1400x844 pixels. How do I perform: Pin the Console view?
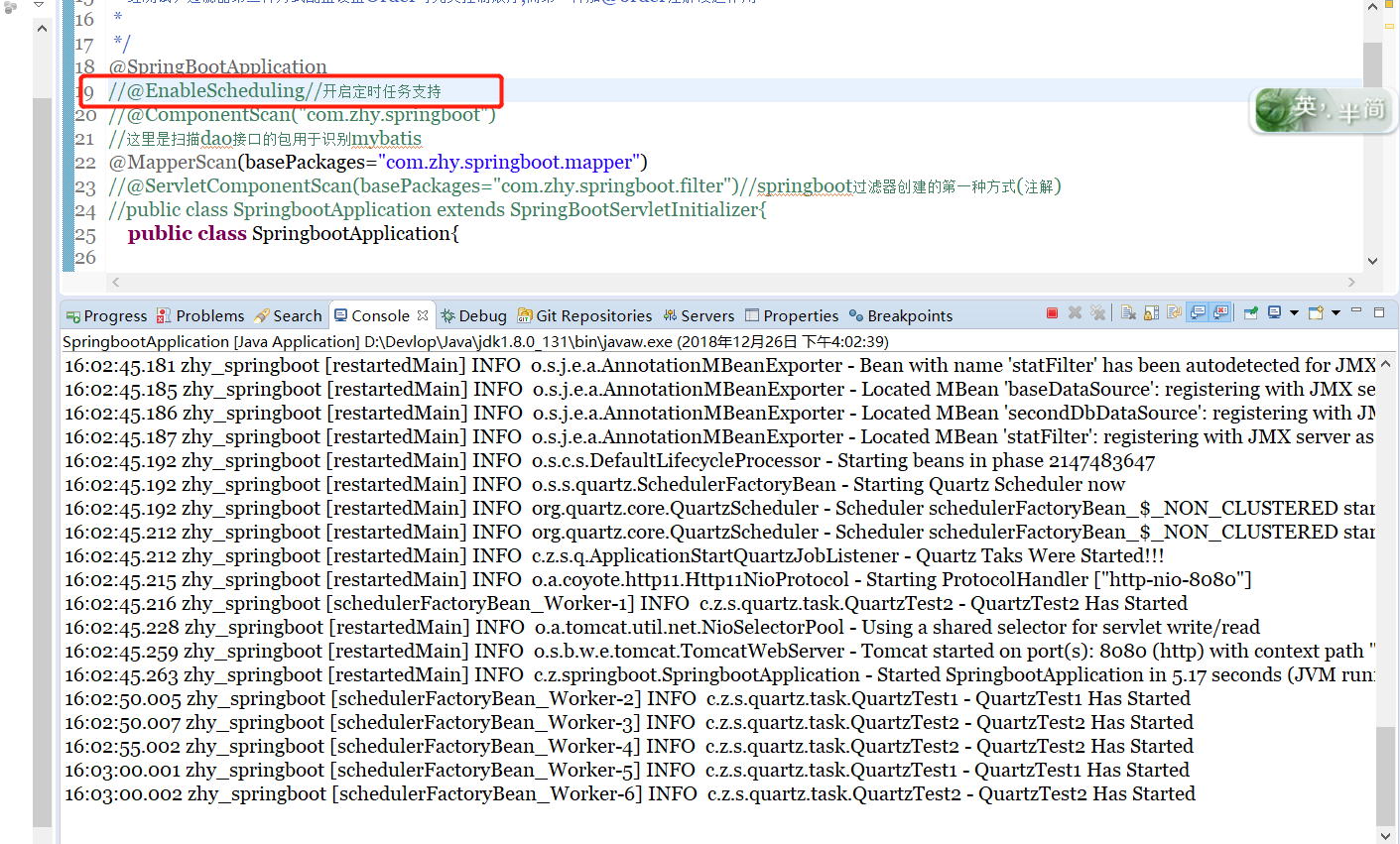coord(1249,312)
